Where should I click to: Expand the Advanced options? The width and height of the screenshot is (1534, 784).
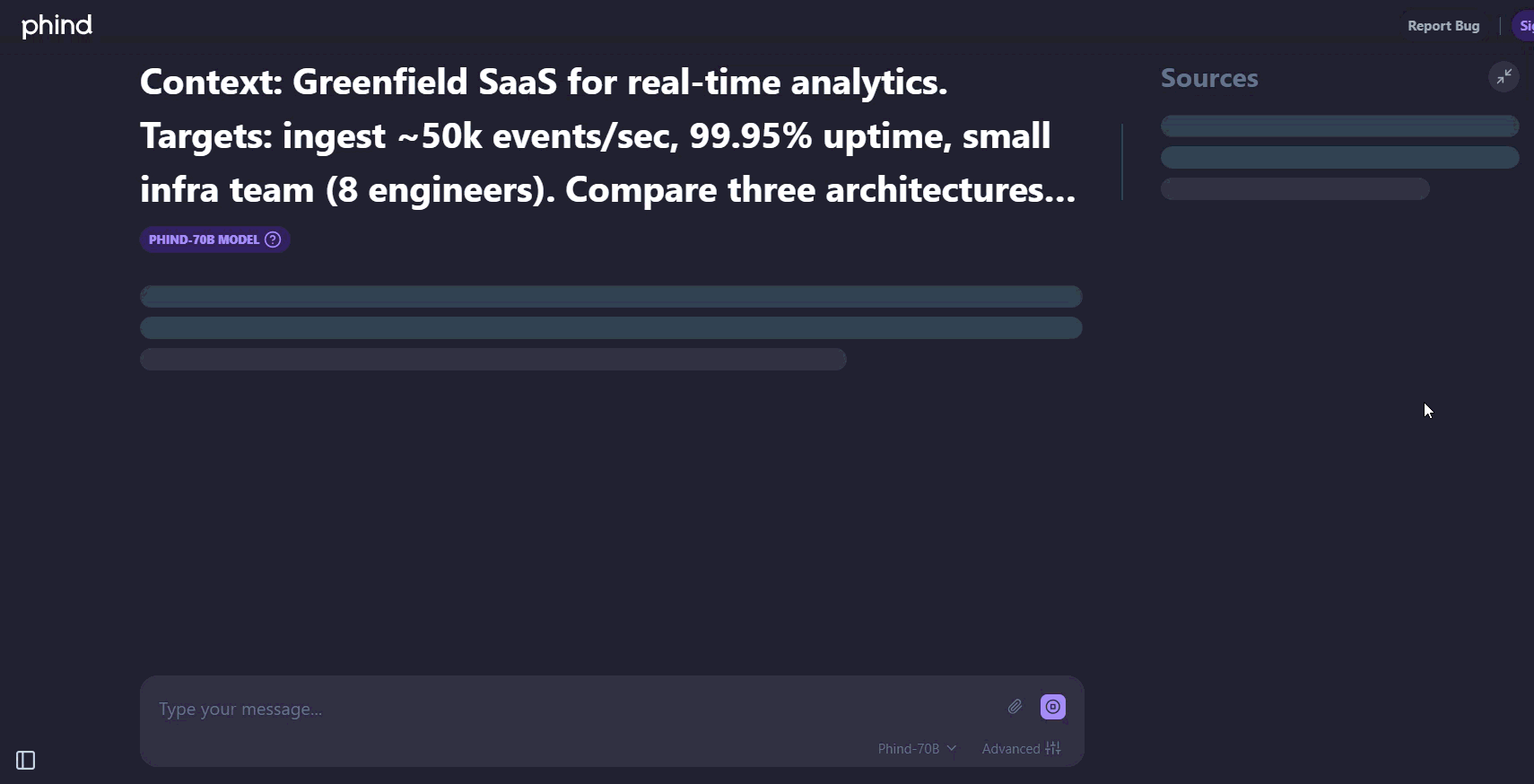click(x=1011, y=748)
